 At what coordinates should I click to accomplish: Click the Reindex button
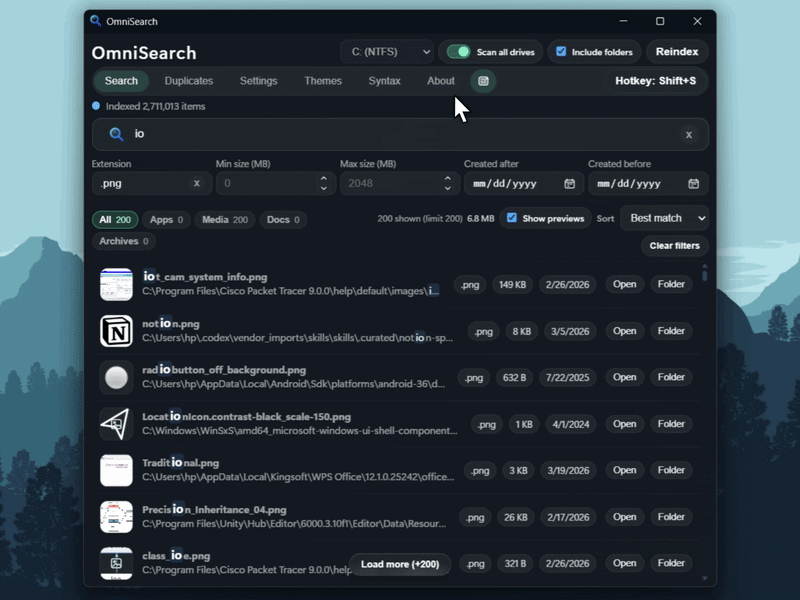[x=677, y=52]
